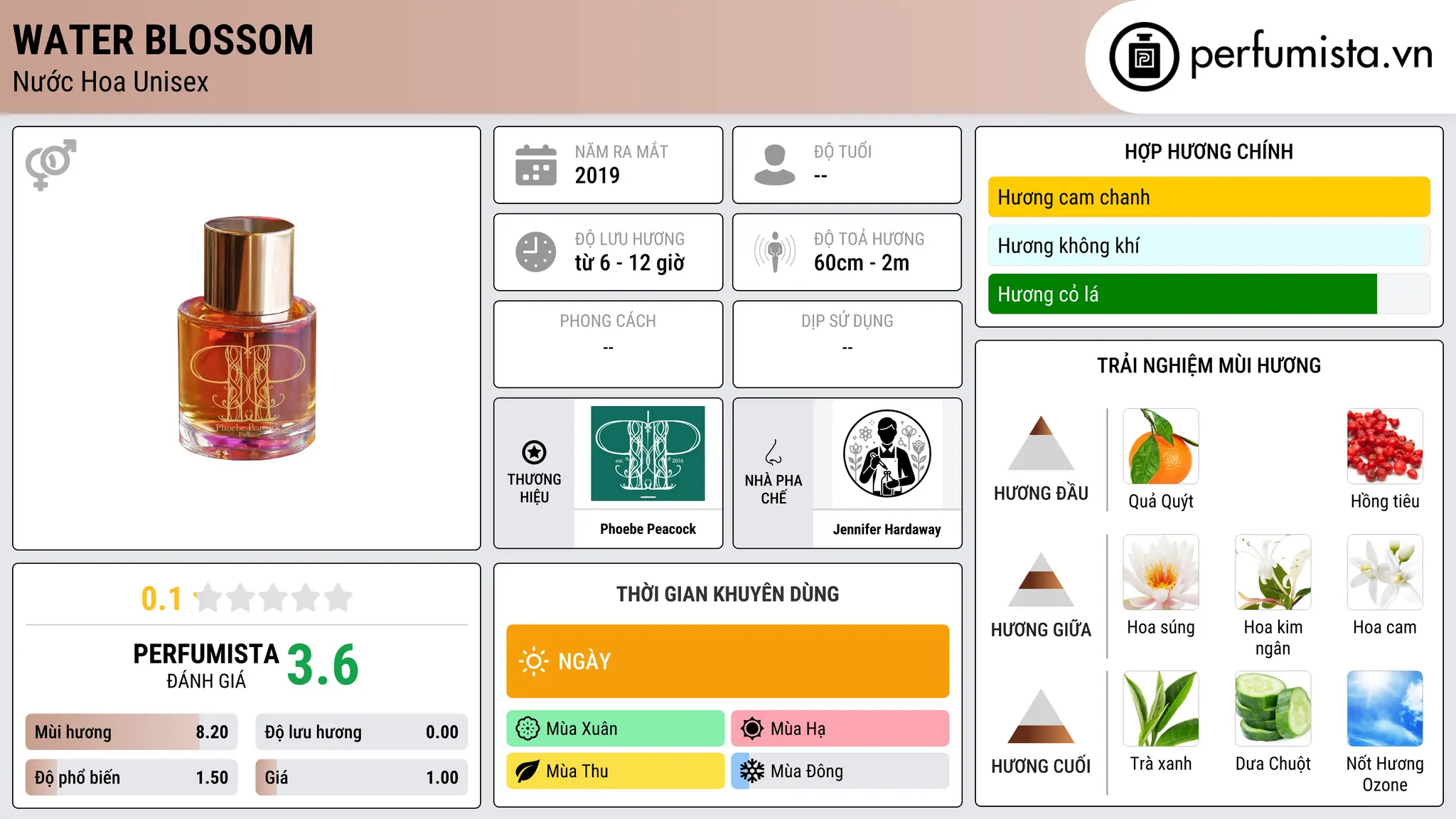Click the flower icon beside Mùa Xuân
The width and height of the screenshot is (1456, 819).
coord(528,729)
